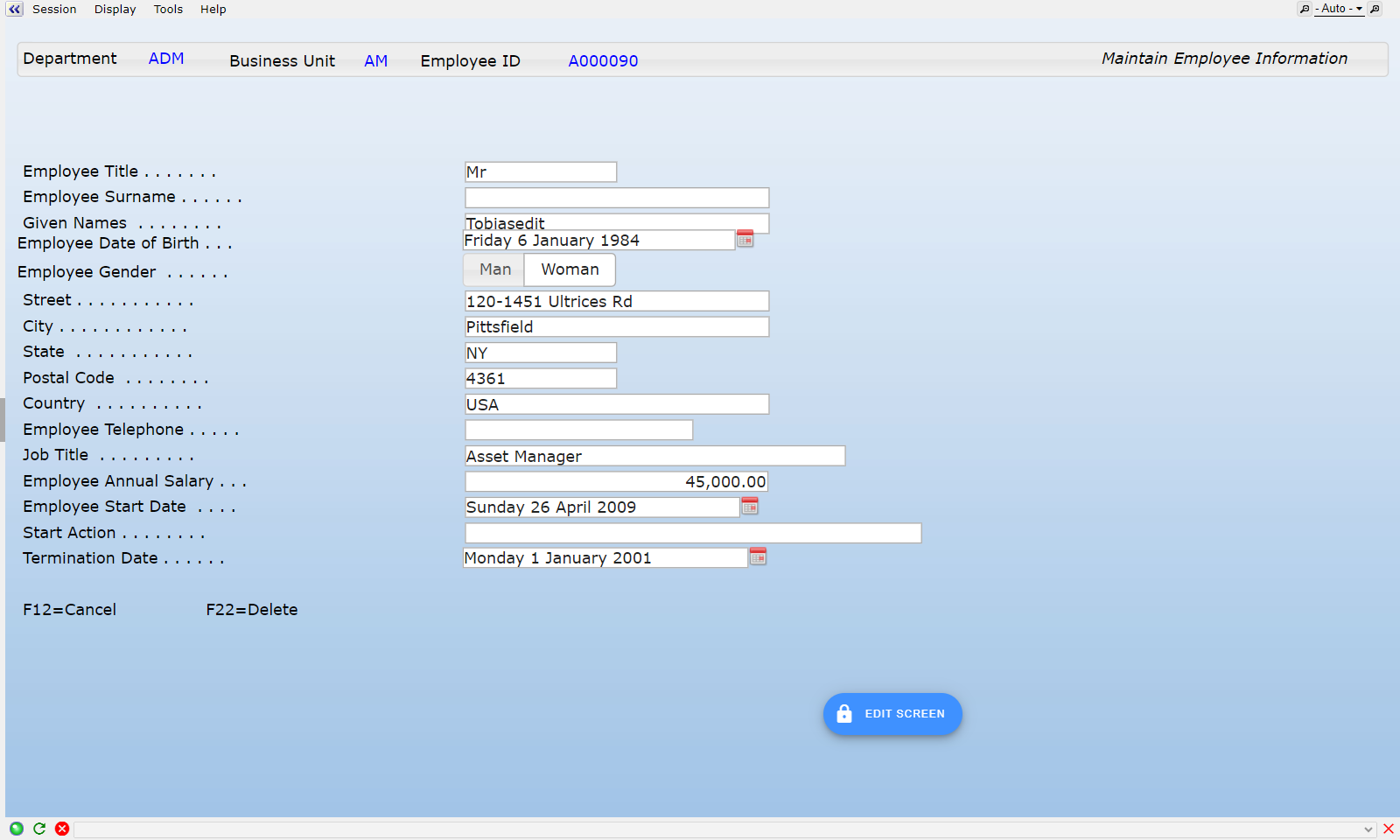Open the Employee Start Date calendar picker
This screenshot has height=840, width=1400.
click(750, 506)
